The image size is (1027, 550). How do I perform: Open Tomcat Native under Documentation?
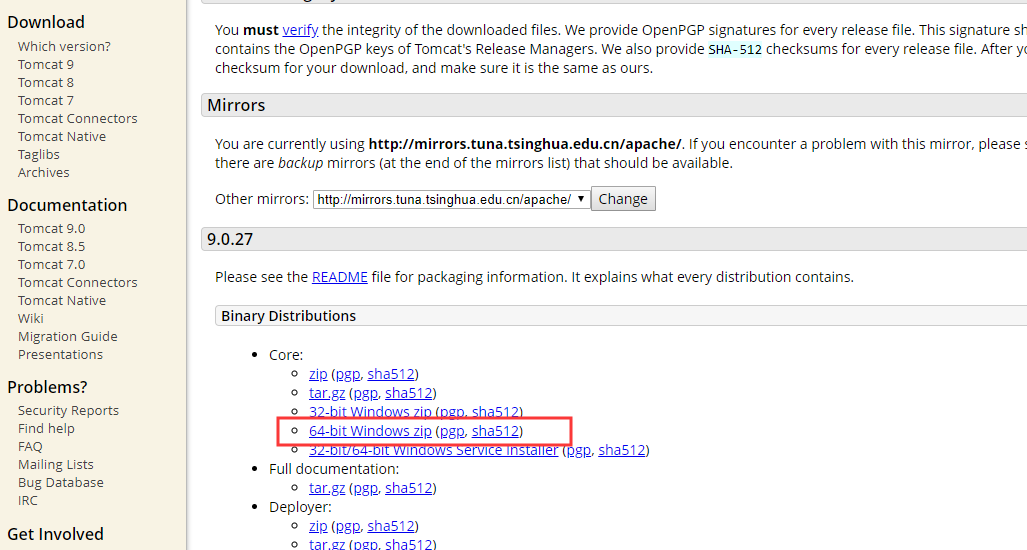pos(62,301)
